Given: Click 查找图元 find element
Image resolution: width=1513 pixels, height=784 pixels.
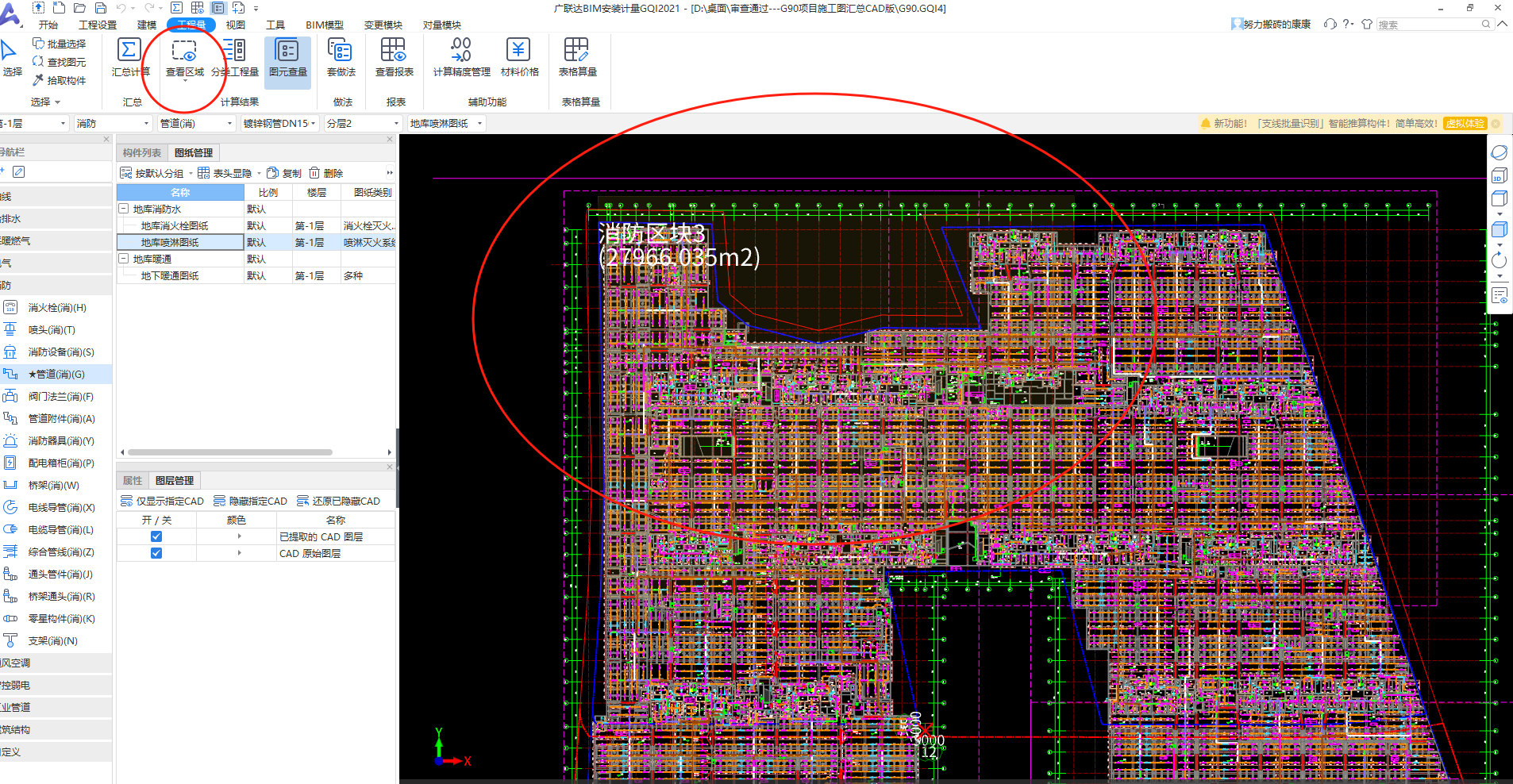Looking at the screenshot, I should (x=60, y=62).
